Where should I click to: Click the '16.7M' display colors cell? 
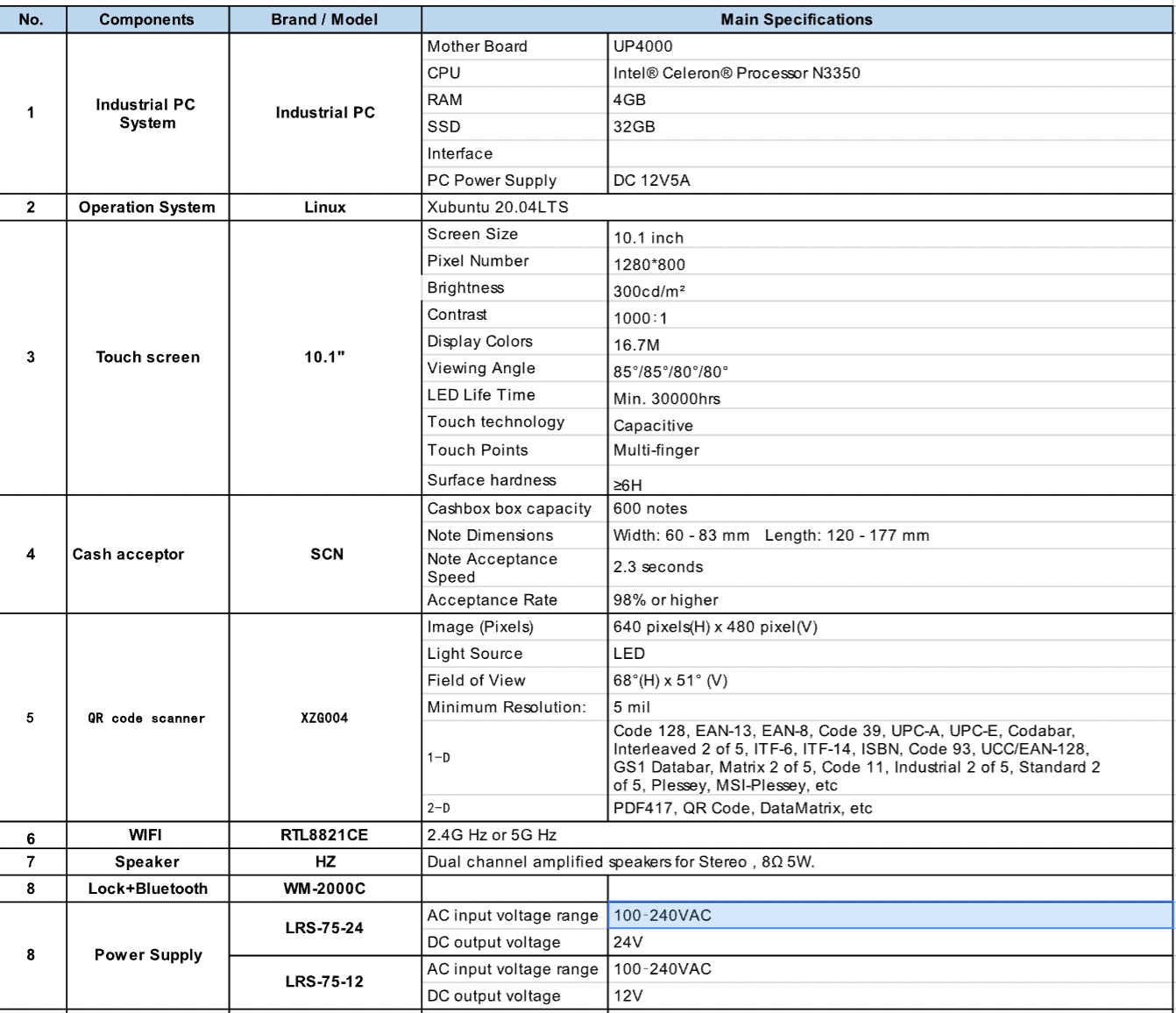click(x=890, y=343)
